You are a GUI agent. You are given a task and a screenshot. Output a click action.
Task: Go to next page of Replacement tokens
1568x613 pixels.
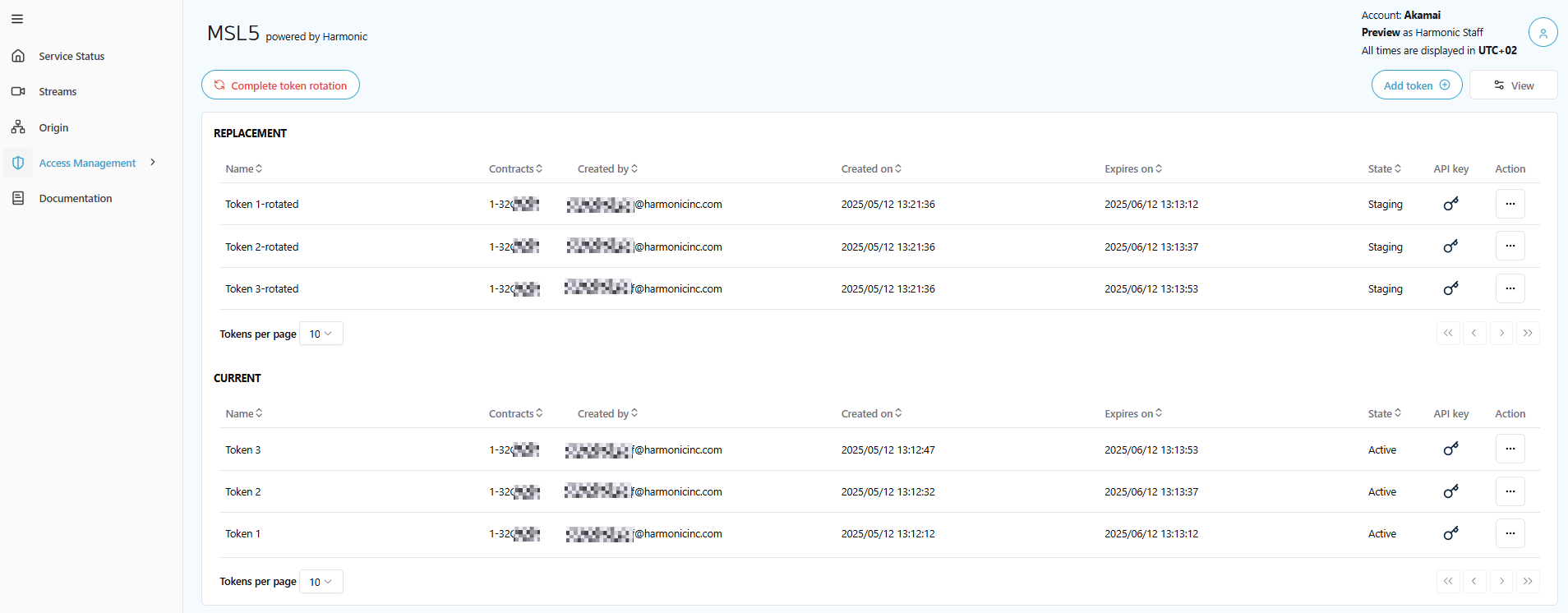coord(1501,334)
